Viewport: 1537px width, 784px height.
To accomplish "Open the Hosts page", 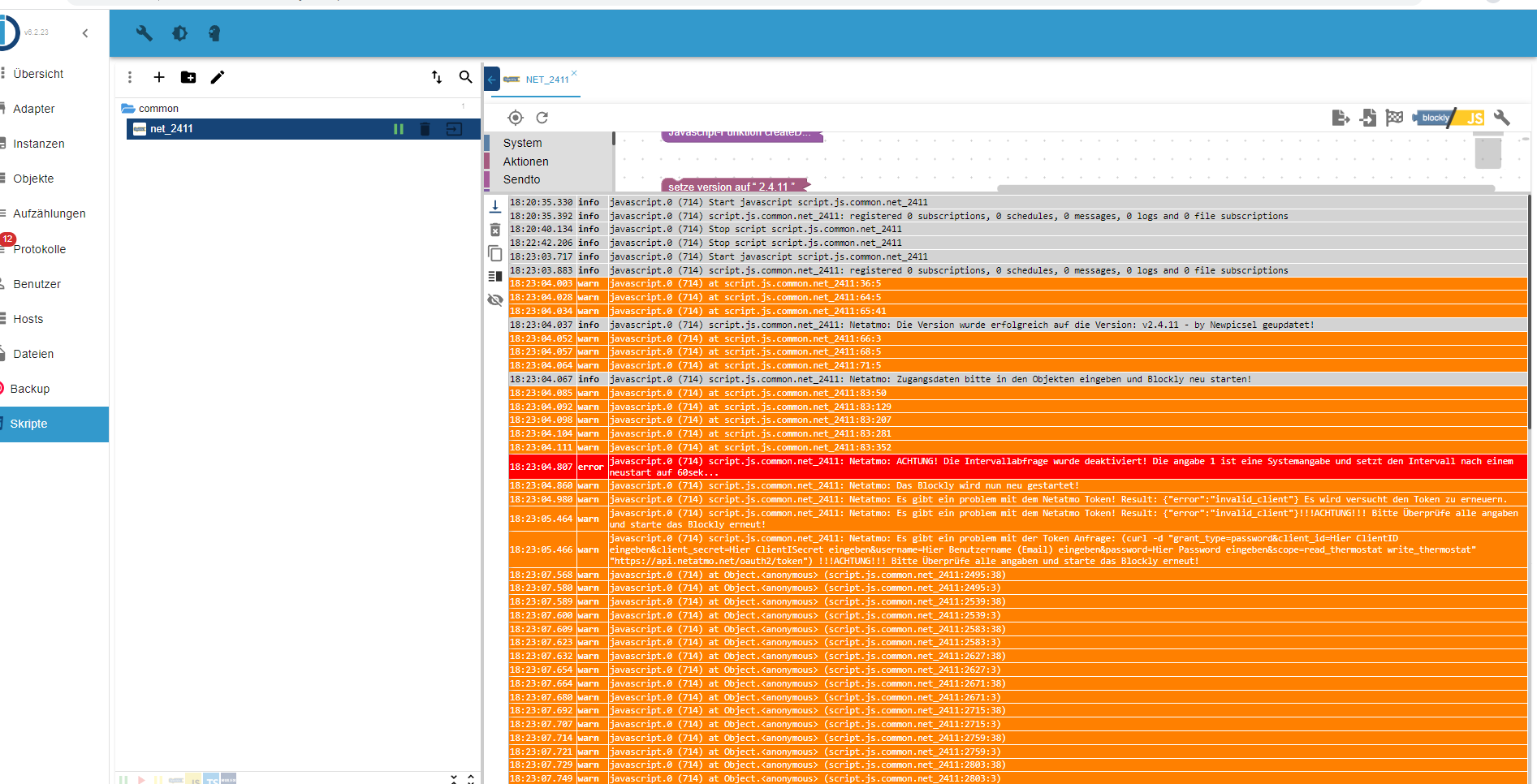I will point(28,319).
